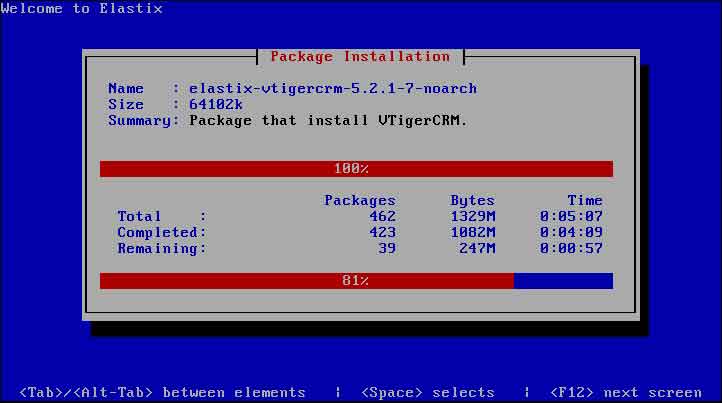This screenshot has width=722, height=403.
Task: Click summary 'Package that install VTigerCRM.'
Action: tap(328, 120)
